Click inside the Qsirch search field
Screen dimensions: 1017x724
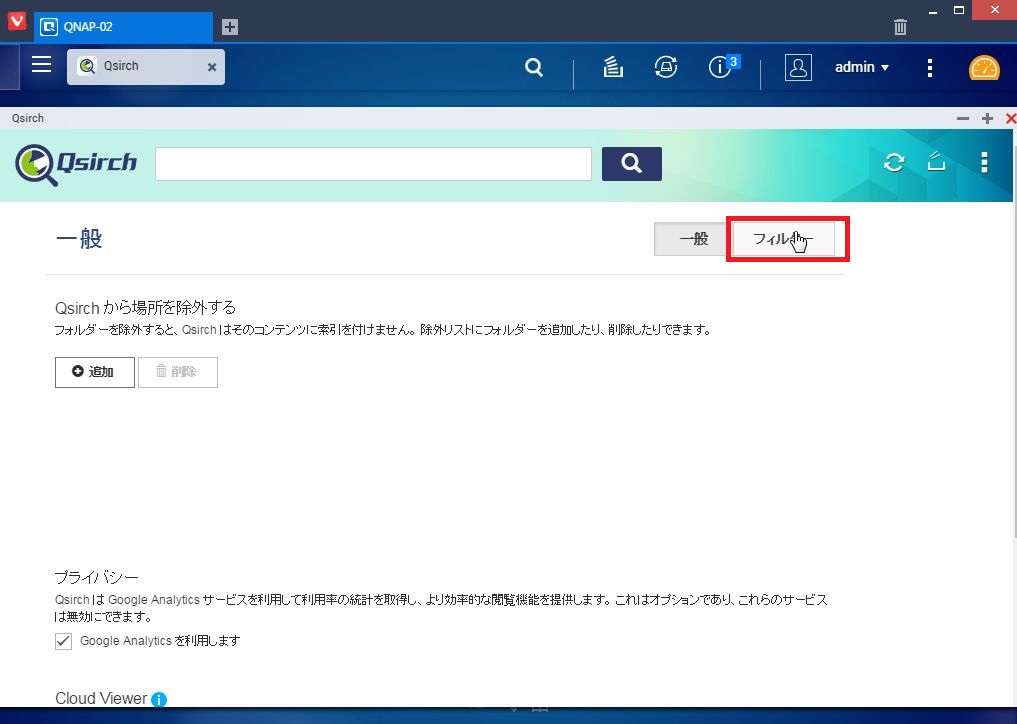(x=373, y=163)
